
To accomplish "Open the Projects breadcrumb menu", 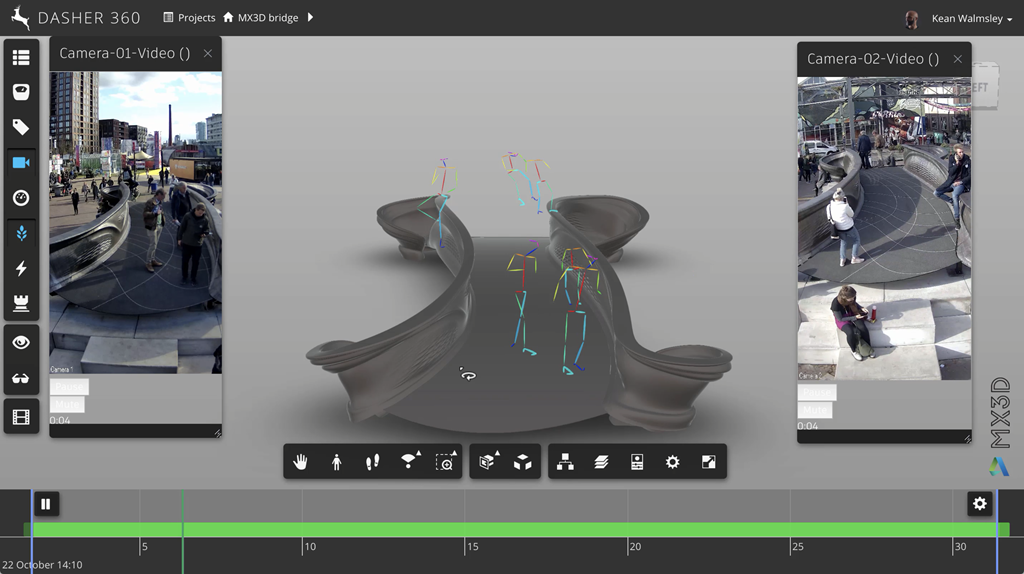I will (189, 18).
